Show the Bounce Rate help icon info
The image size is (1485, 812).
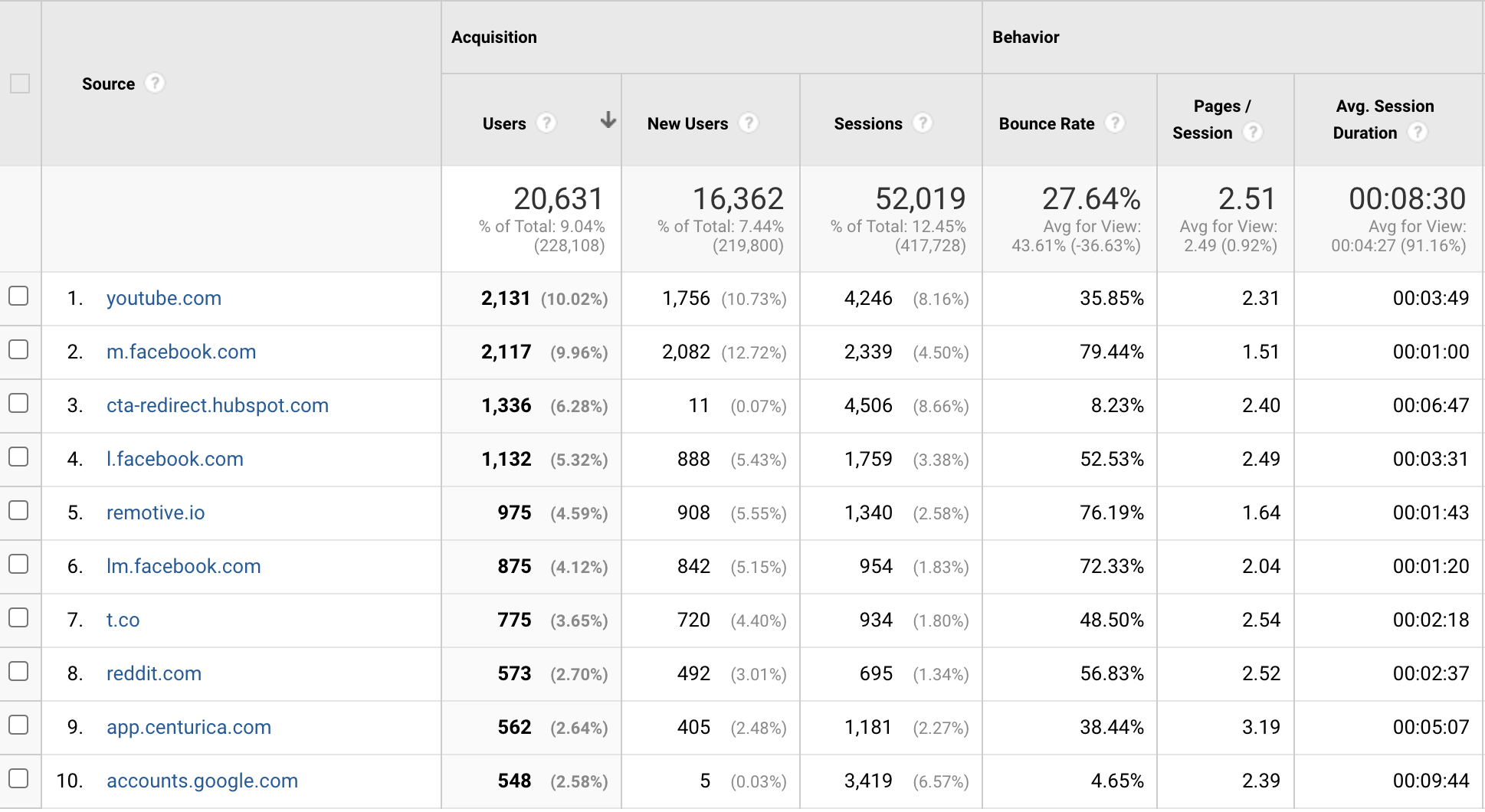click(1115, 123)
